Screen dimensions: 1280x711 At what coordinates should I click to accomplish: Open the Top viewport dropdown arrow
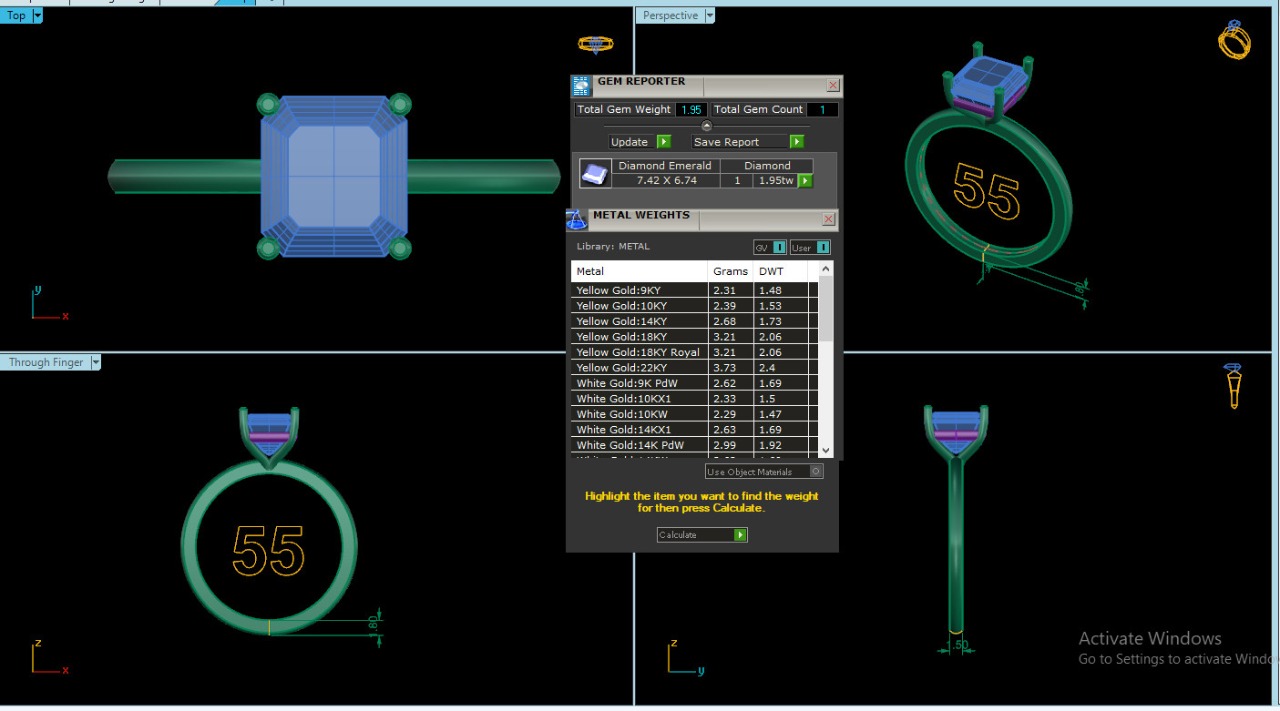[37, 16]
